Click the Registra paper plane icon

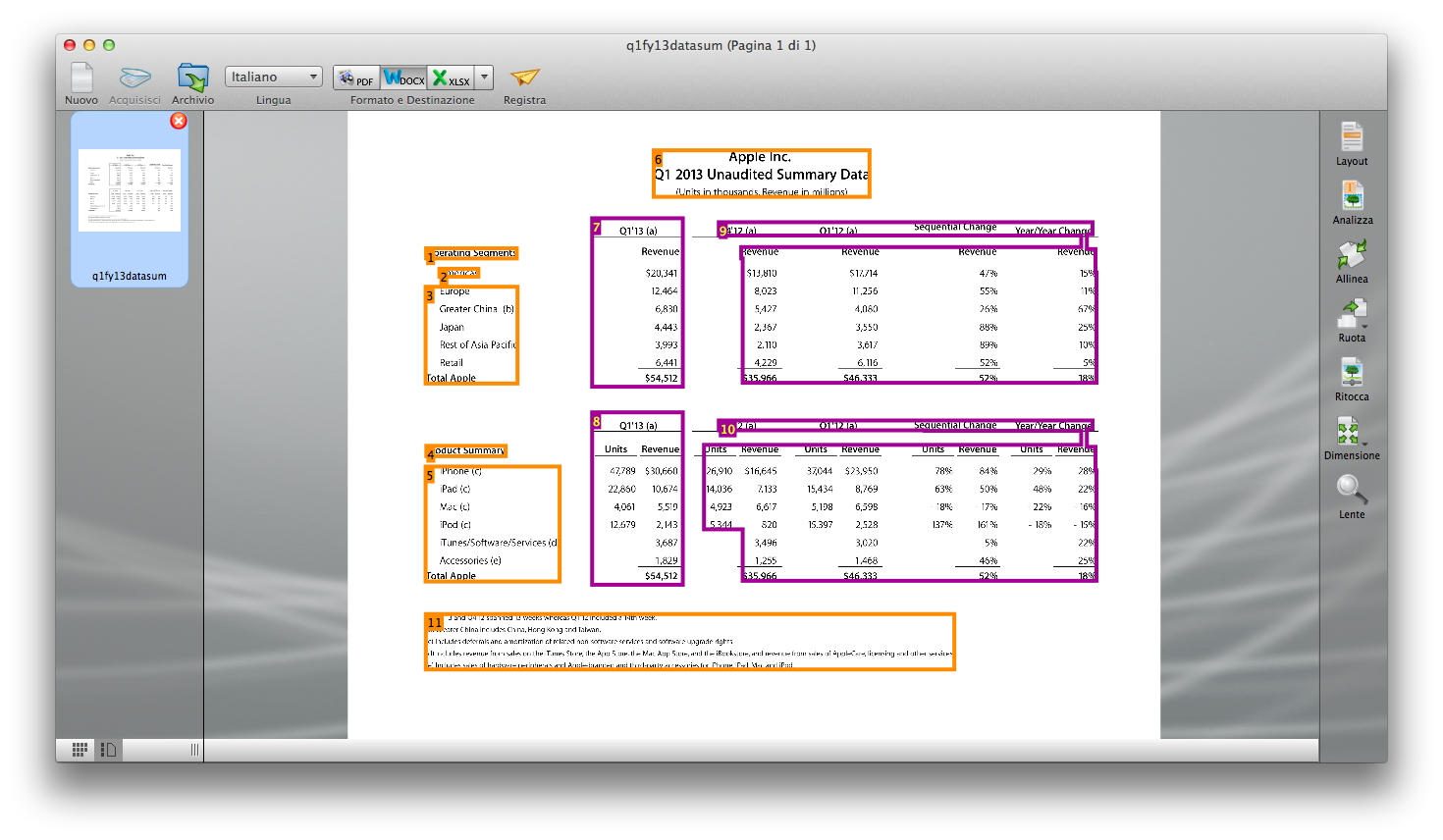525,78
